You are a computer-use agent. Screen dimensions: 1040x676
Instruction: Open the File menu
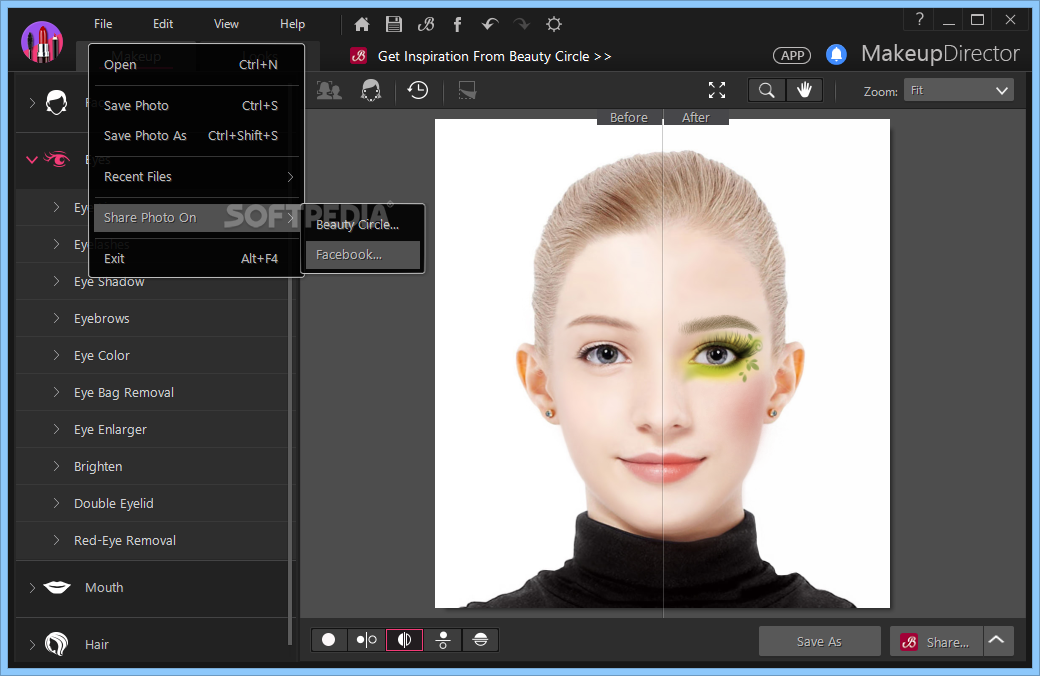tap(103, 24)
